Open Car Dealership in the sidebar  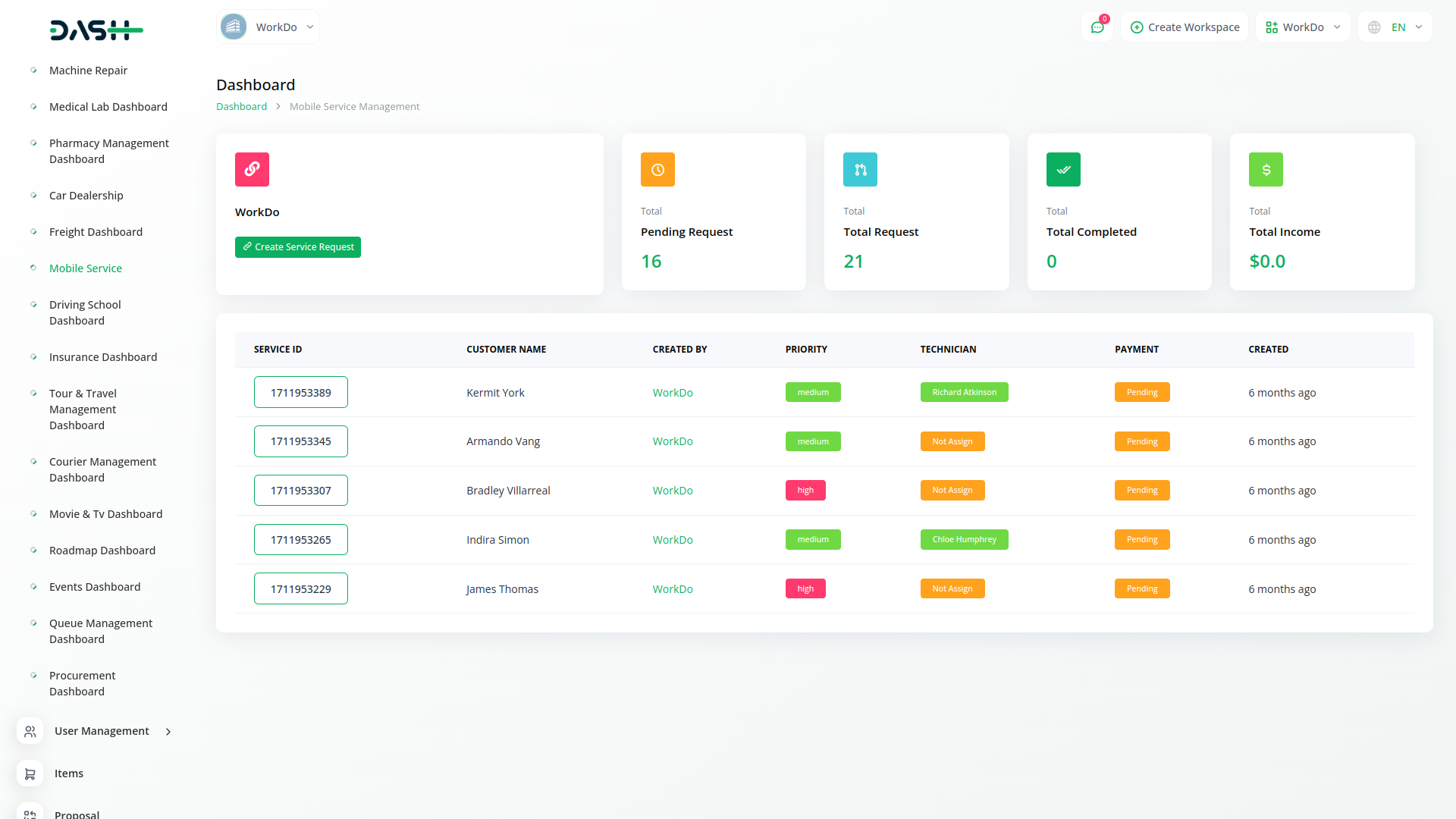(x=86, y=196)
